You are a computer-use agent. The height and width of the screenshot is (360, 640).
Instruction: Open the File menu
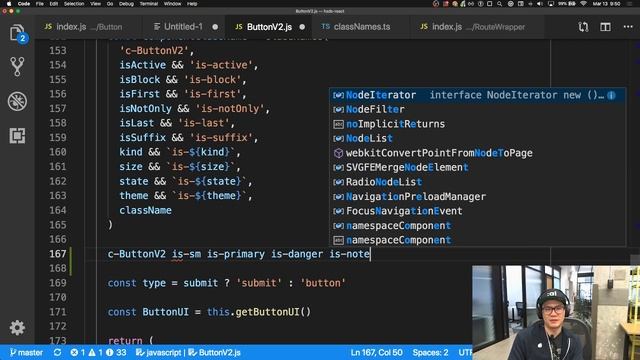[40, 4]
